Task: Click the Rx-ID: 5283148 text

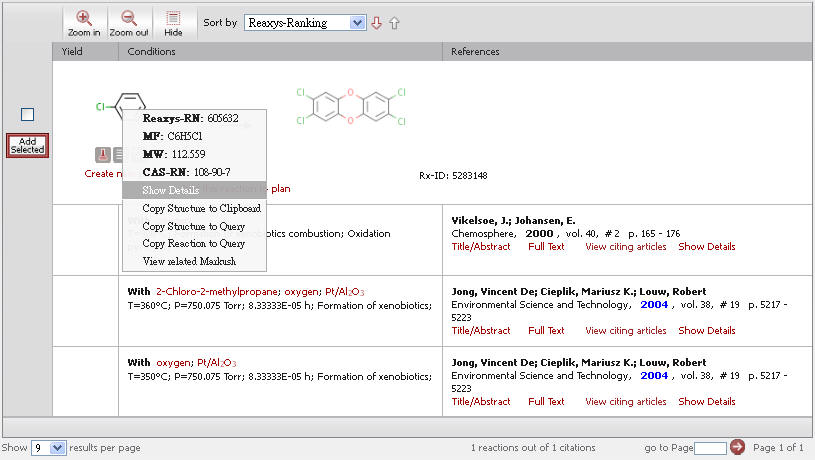Action: [x=453, y=176]
